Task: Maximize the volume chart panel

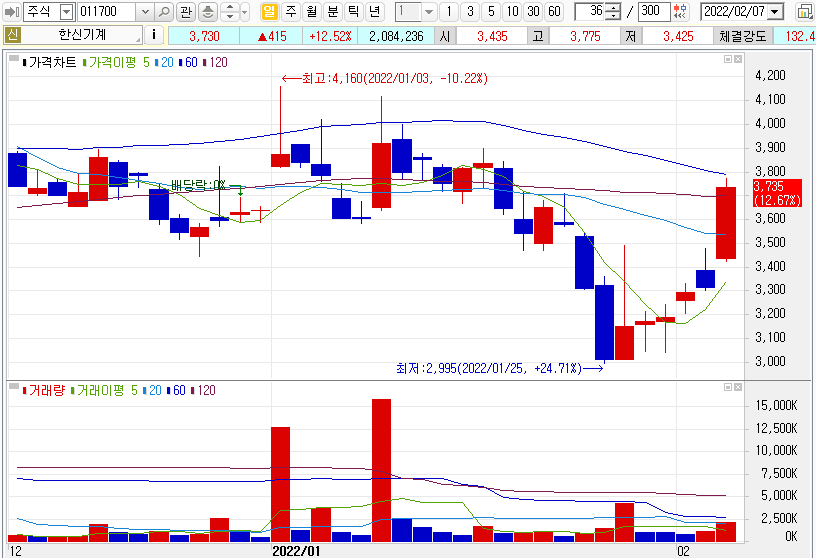Action: (x=728, y=387)
